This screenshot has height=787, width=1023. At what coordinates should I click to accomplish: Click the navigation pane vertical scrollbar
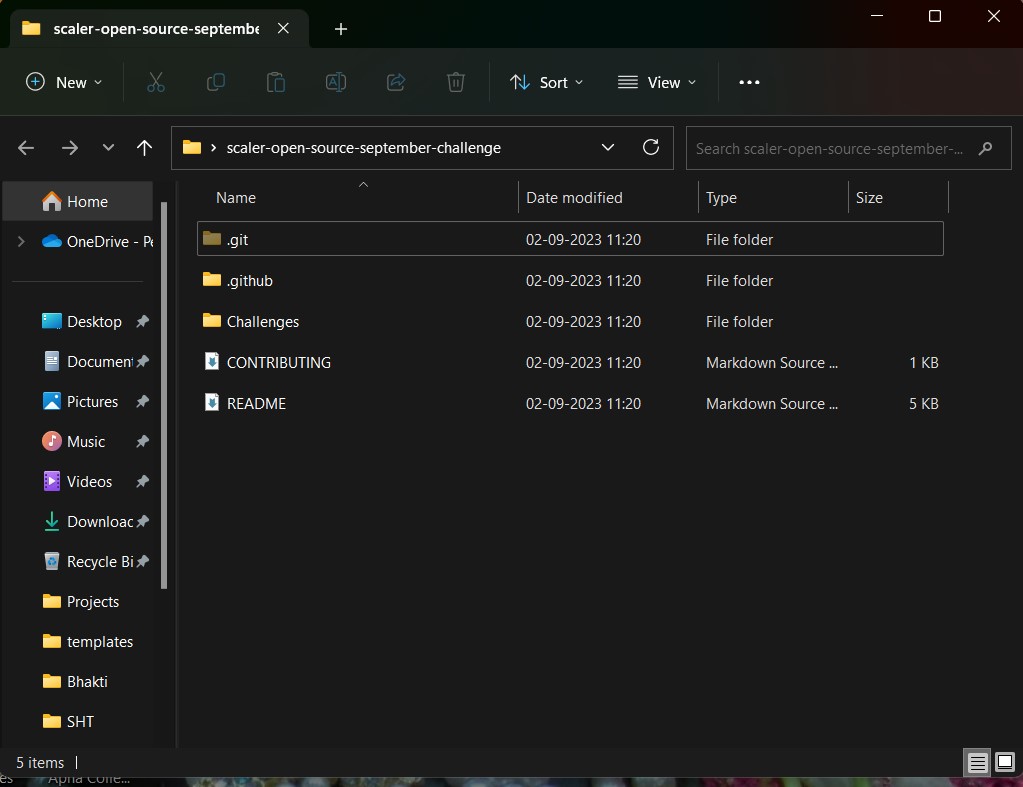[165, 400]
